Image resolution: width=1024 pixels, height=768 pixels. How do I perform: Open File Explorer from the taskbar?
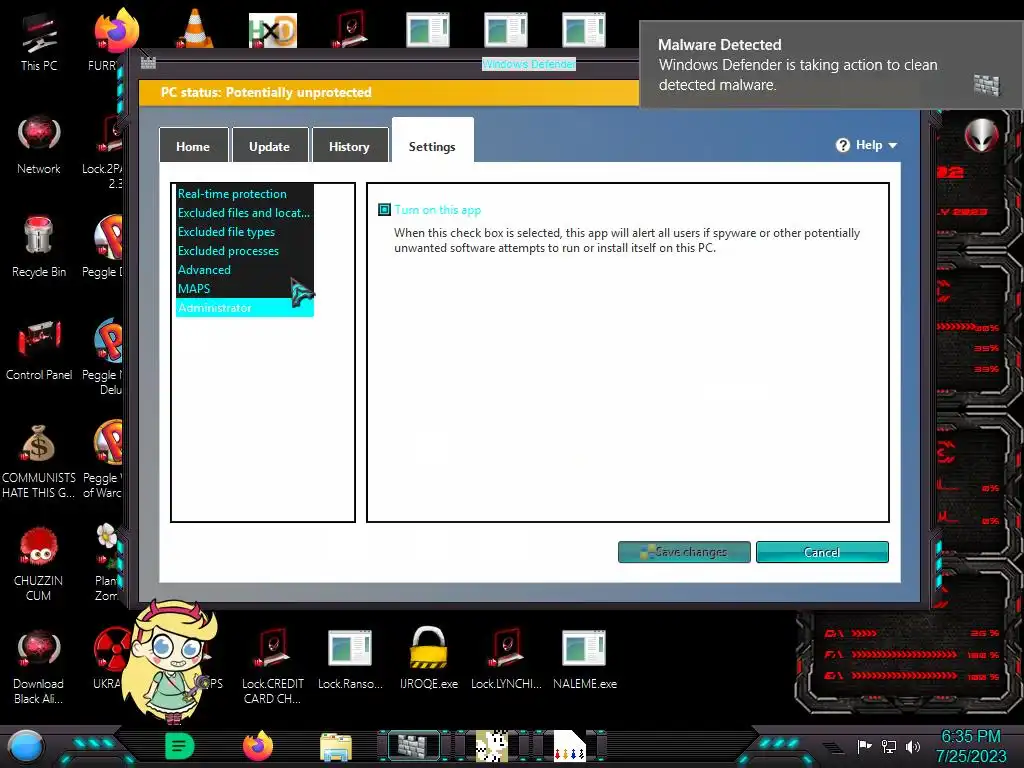pos(336,747)
